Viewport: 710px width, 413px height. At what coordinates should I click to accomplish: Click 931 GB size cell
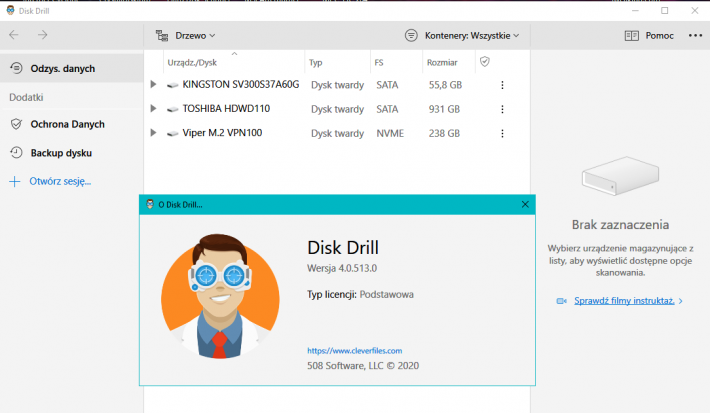444,109
